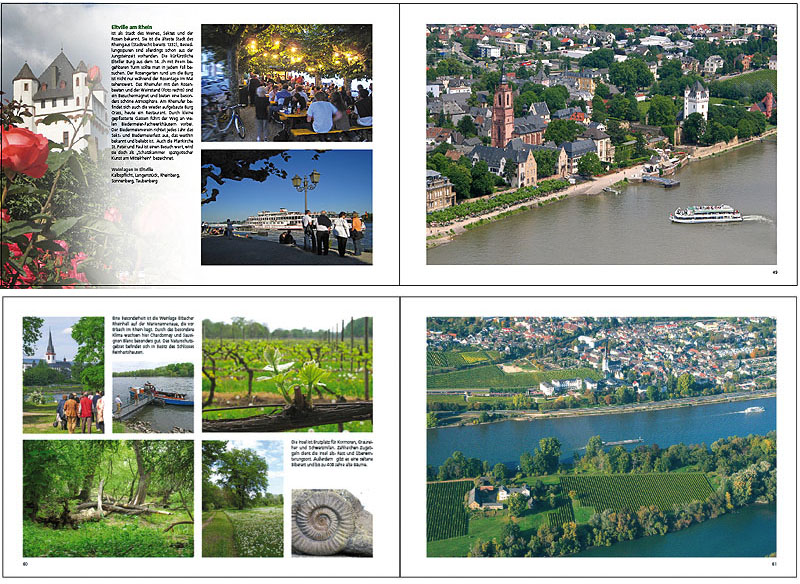Select the ferry boat with passengers photo

pos(153,402)
